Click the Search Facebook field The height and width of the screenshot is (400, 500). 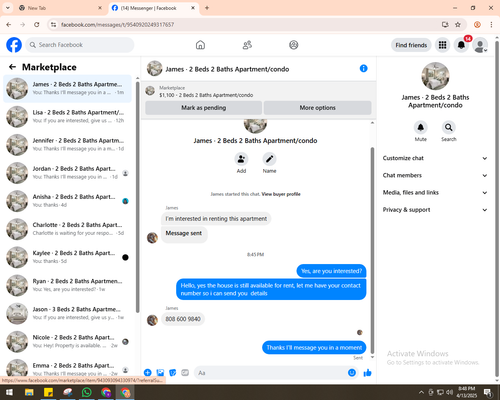pyautogui.click(x=80, y=45)
